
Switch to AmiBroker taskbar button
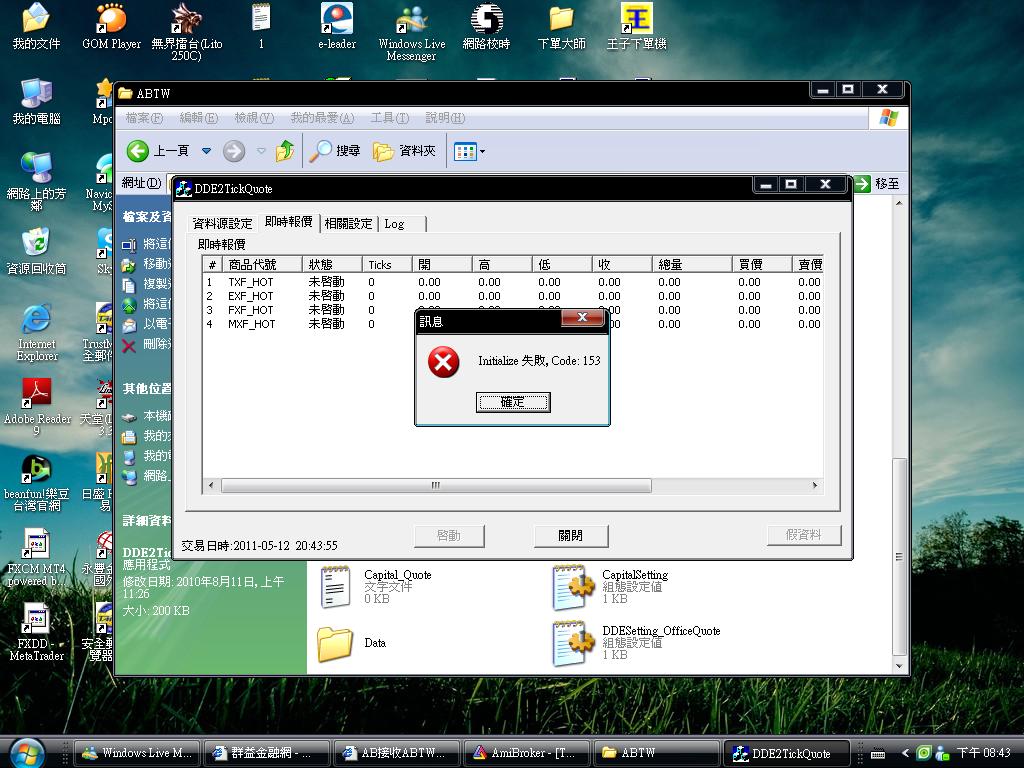tap(526, 753)
